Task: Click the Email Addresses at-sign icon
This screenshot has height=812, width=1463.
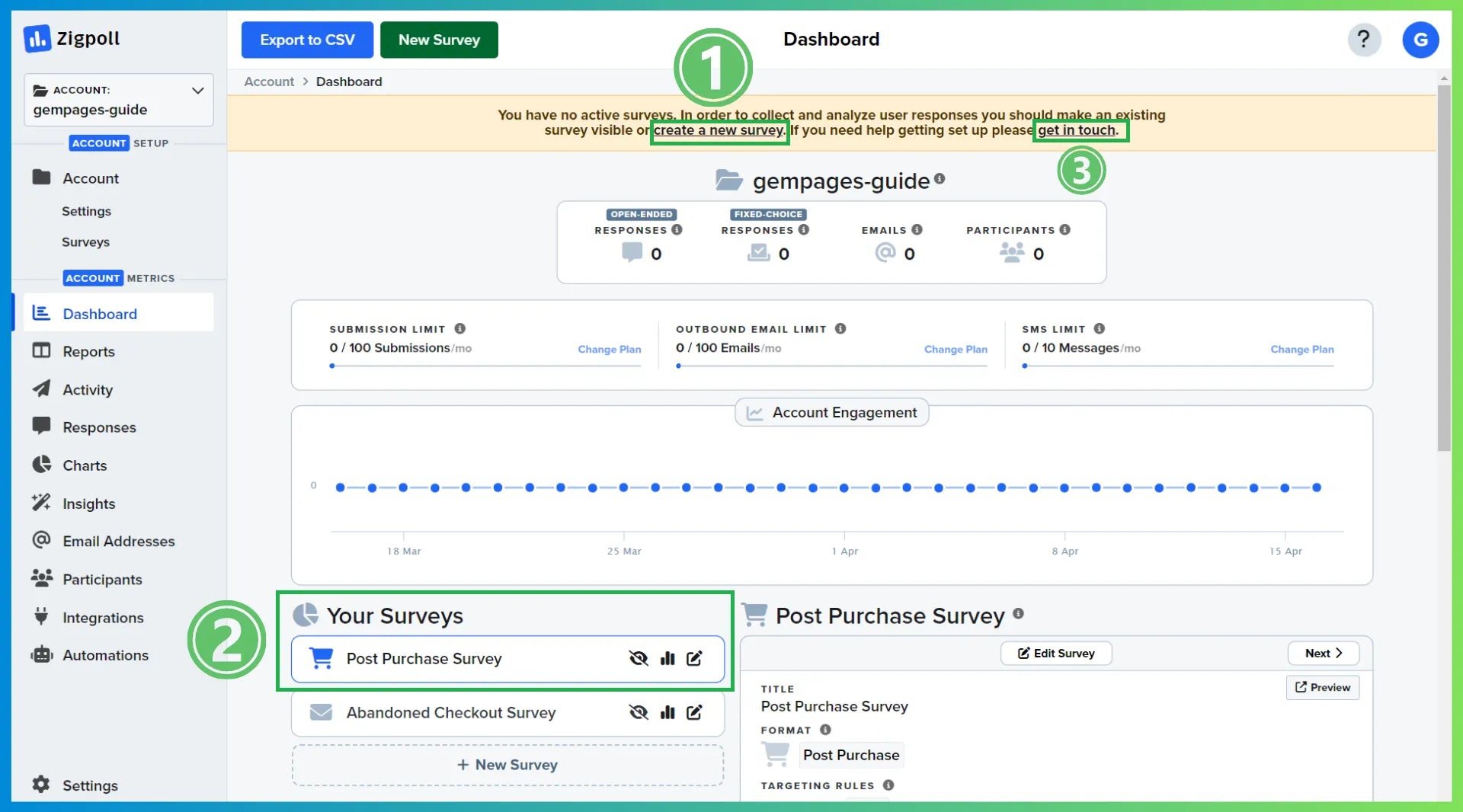Action: coord(41,540)
